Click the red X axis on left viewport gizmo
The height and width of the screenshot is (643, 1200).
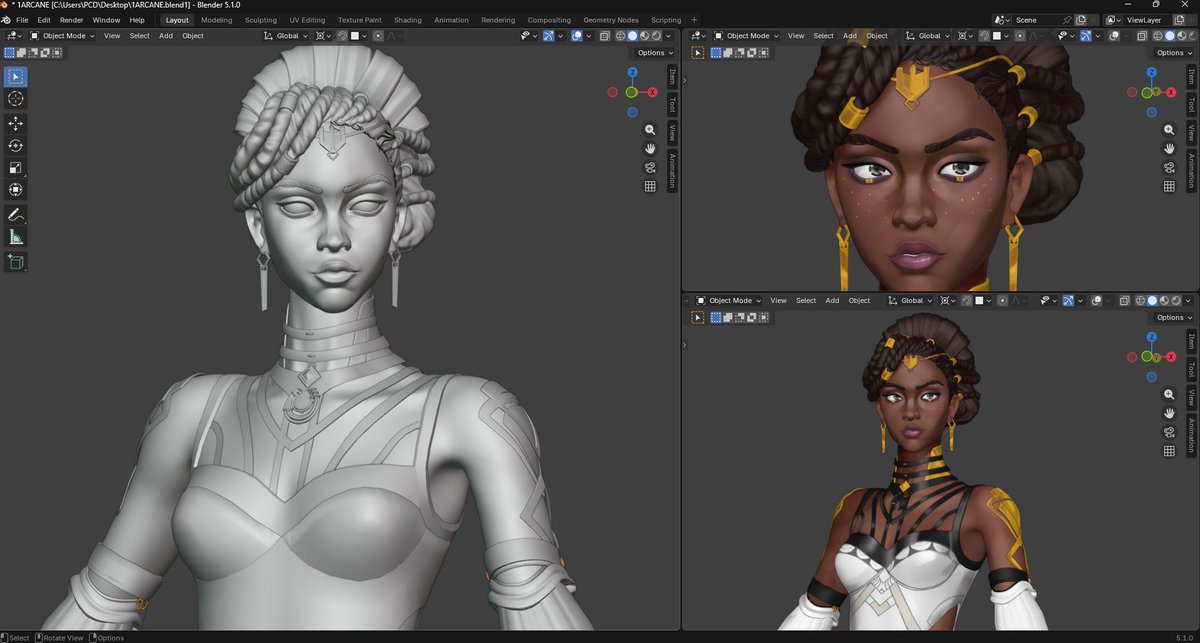652,92
